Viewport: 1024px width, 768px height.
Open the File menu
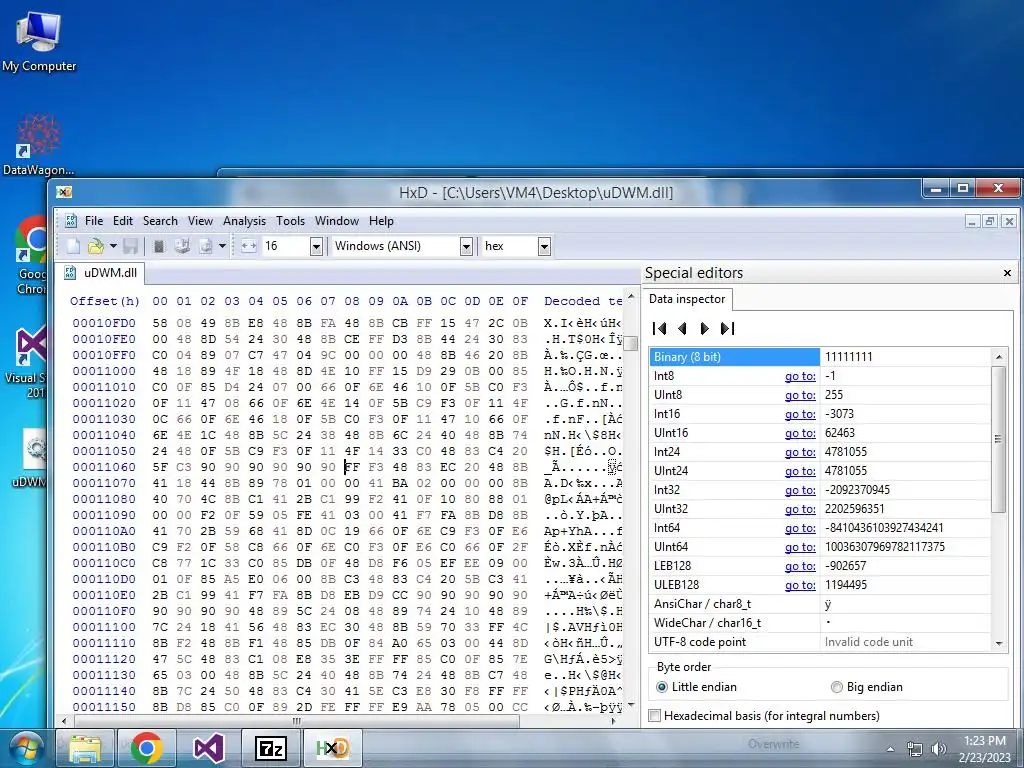[94, 221]
